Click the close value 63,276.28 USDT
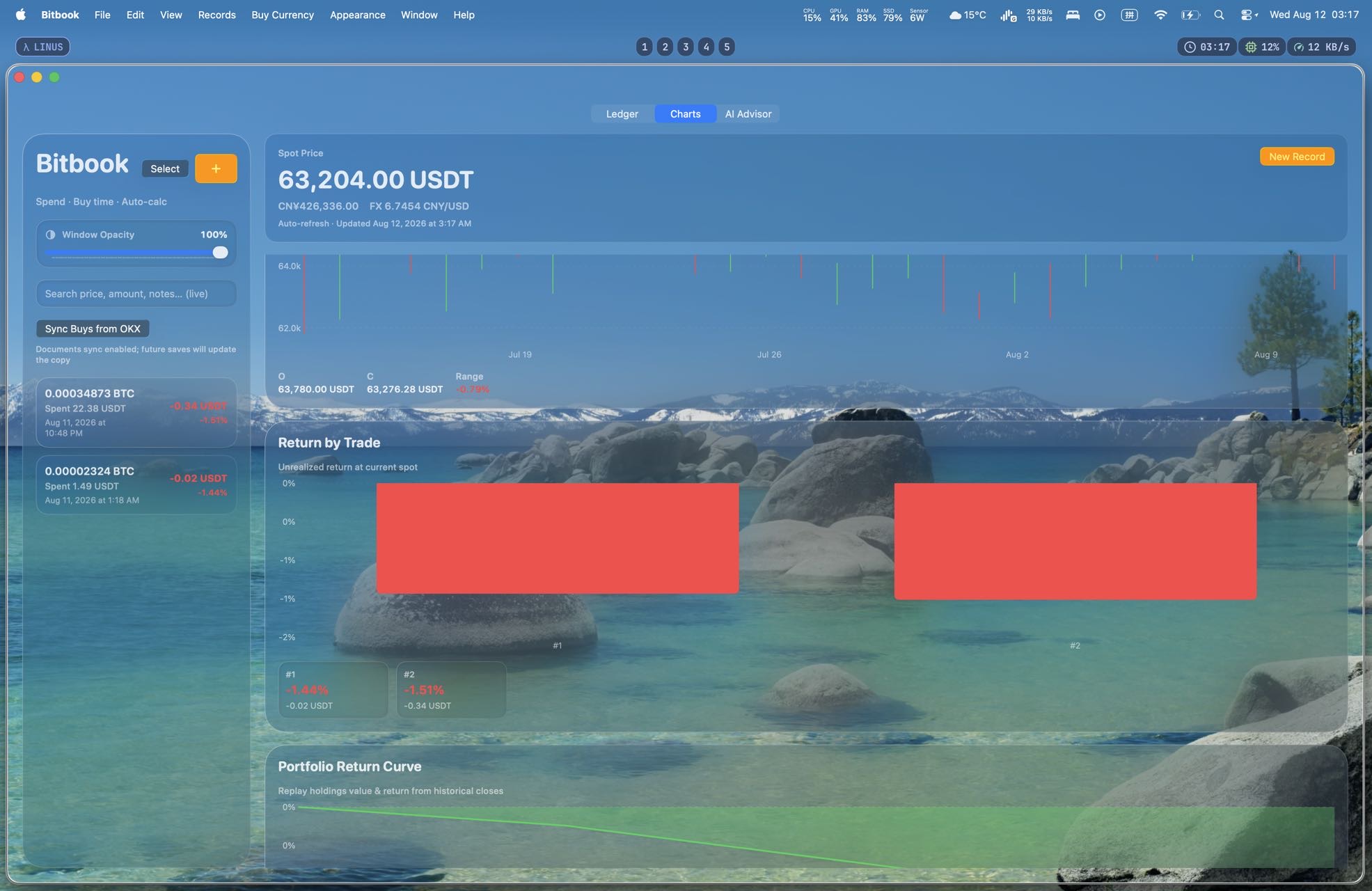Image resolution: width=1372 pixels, height=891 pixels. click(404, 389)
